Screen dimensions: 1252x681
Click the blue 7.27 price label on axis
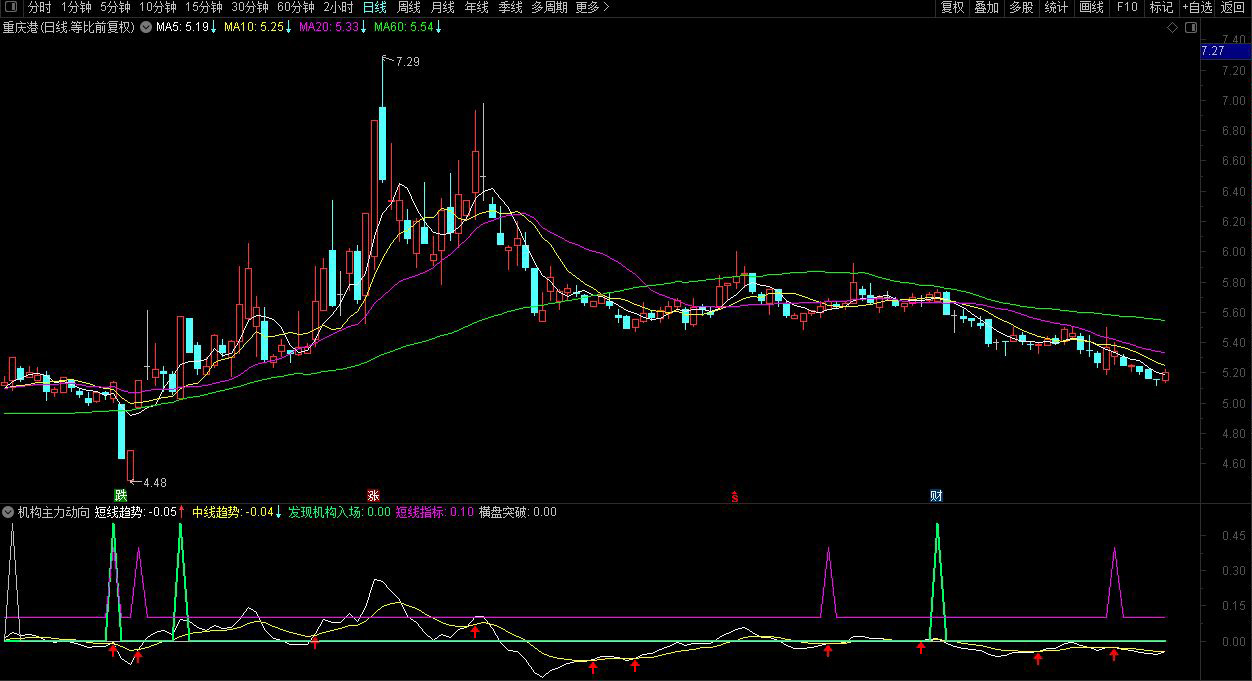tap(1213, 50)
